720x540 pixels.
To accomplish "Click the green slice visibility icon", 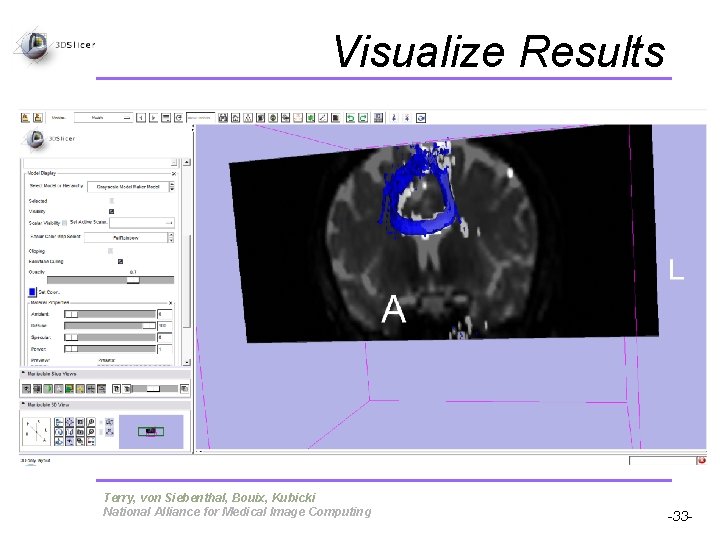I will pyautogui.click(x=48, y=389).
